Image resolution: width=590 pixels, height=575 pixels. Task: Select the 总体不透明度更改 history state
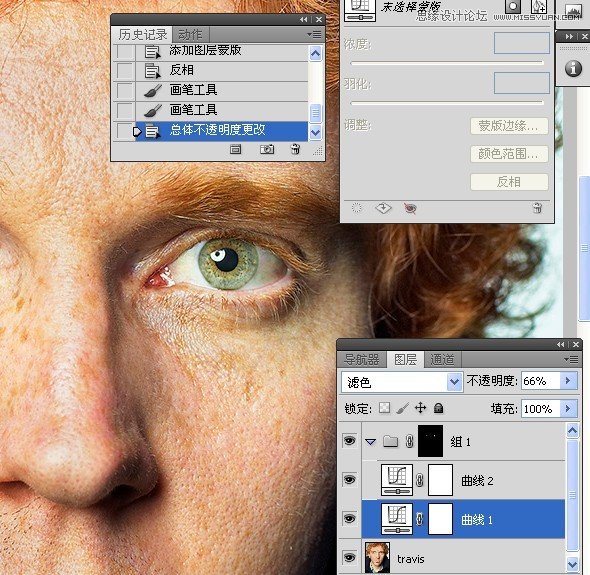coord(221,131)
